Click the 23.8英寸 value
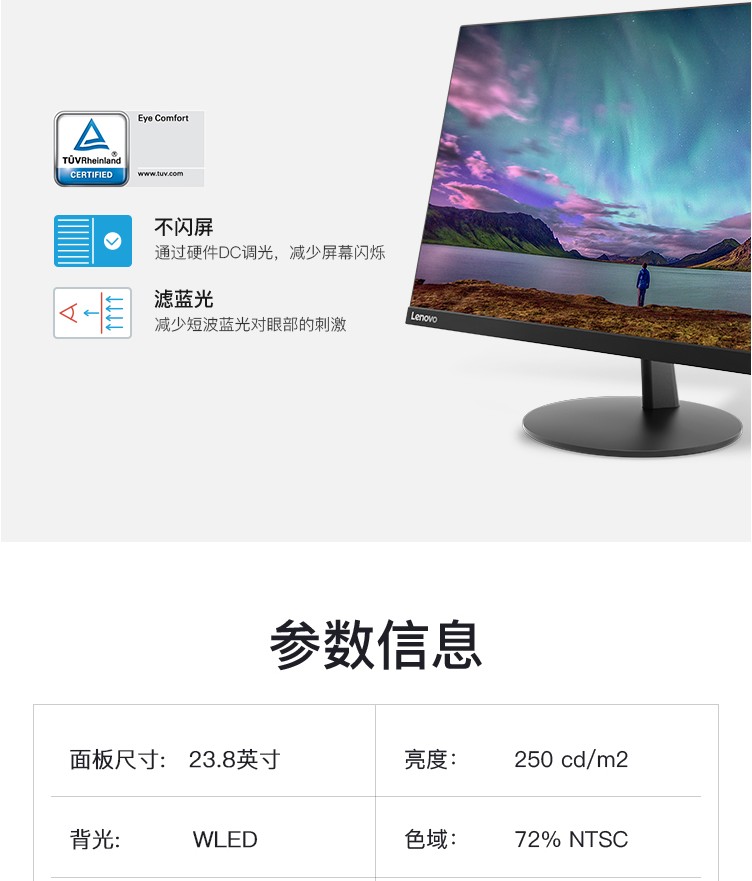This screenshot has width=752, height=881. click(234, 760)
